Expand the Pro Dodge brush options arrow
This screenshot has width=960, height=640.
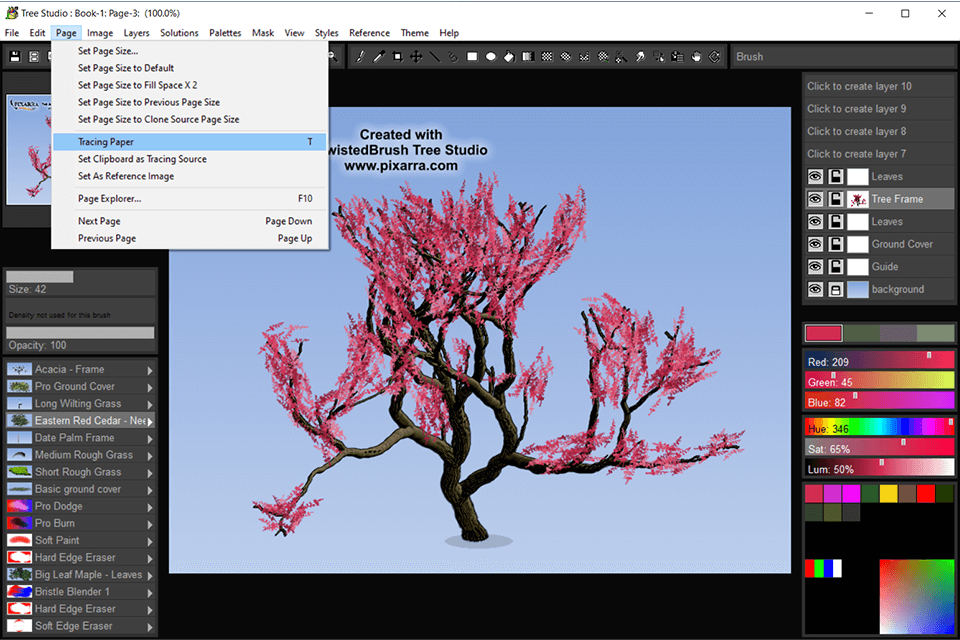[151, 507]
